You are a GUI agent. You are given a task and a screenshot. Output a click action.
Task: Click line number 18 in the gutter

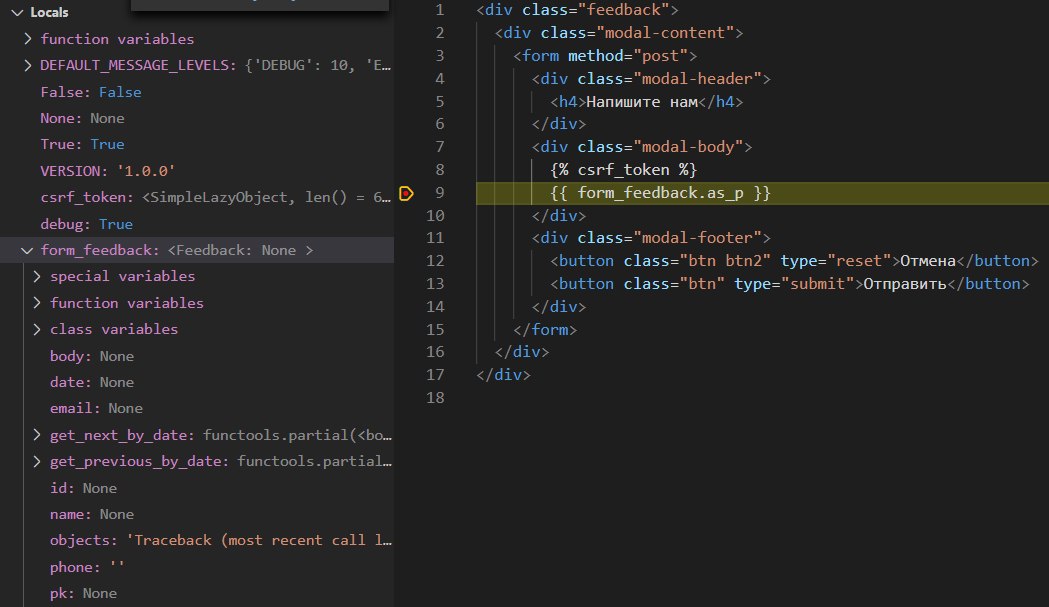coord(435,398)
